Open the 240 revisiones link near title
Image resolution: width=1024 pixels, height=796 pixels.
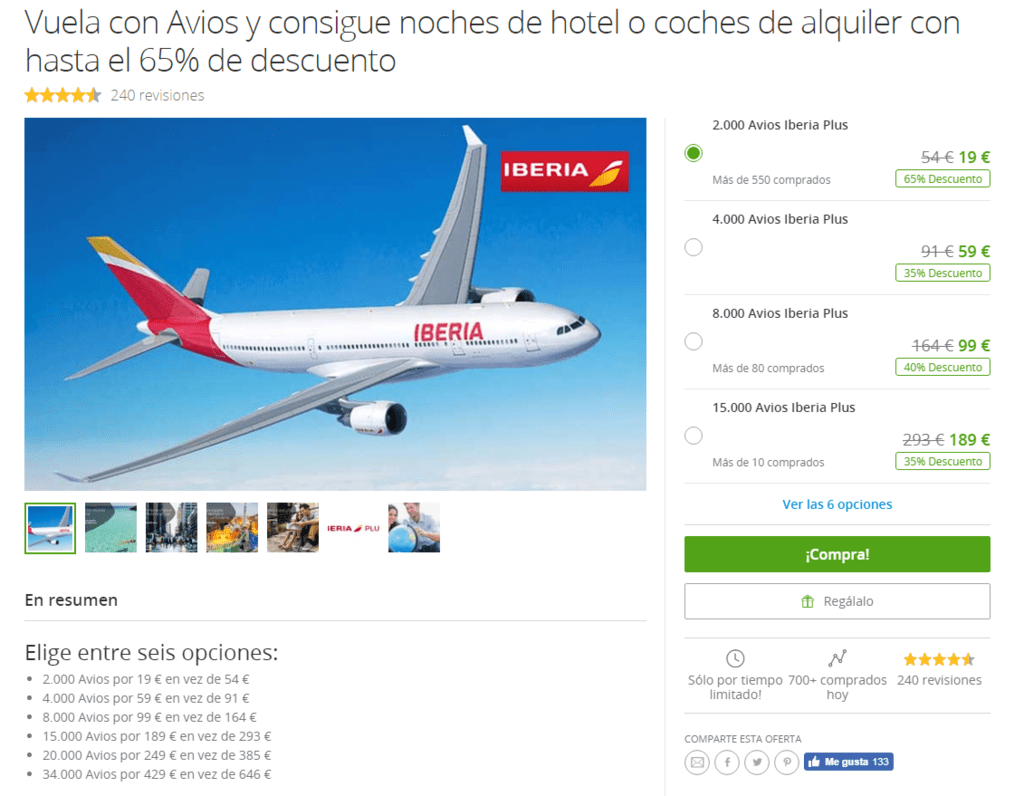pos(157,95)
